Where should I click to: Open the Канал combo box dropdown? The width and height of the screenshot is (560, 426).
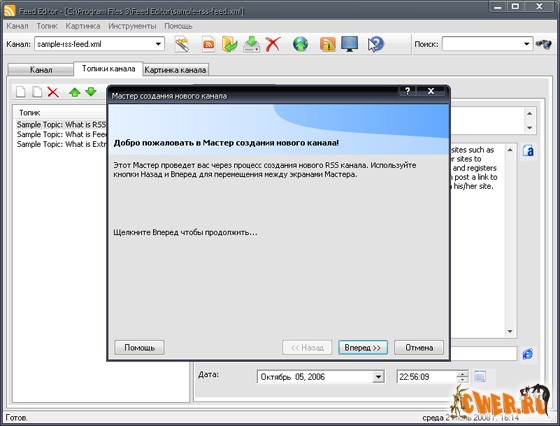click(x=158, y=44)
